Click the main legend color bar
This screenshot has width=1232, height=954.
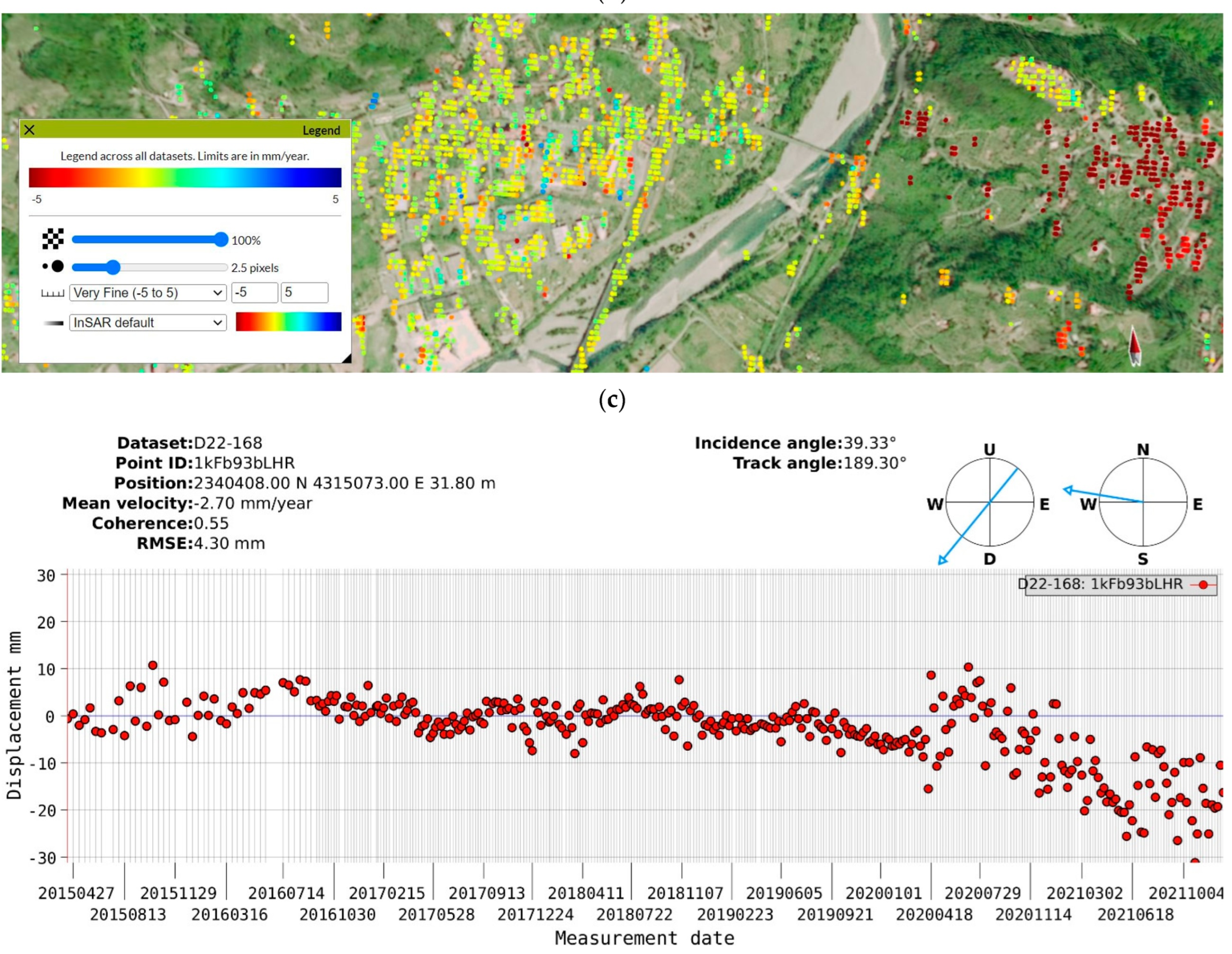185,178
